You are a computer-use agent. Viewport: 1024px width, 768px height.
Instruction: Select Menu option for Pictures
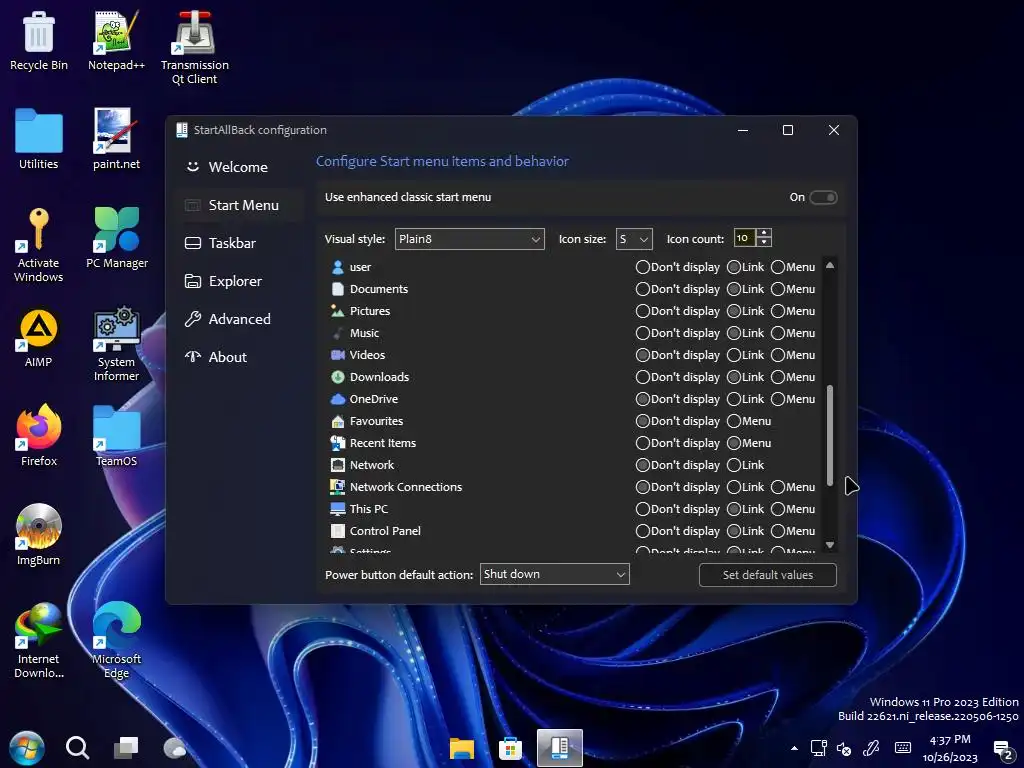click(x=793, y=312)
